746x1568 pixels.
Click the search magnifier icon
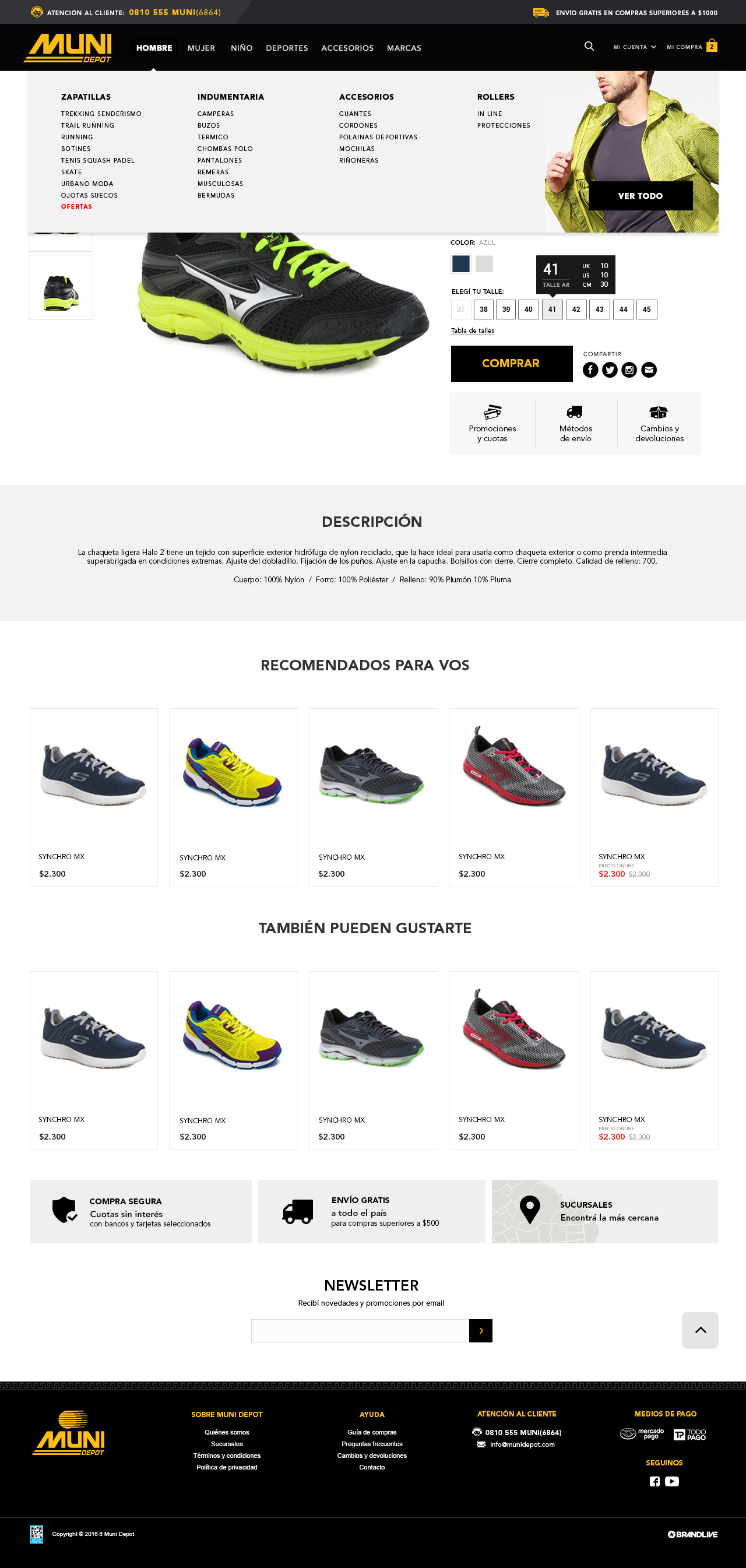(589, 46)
